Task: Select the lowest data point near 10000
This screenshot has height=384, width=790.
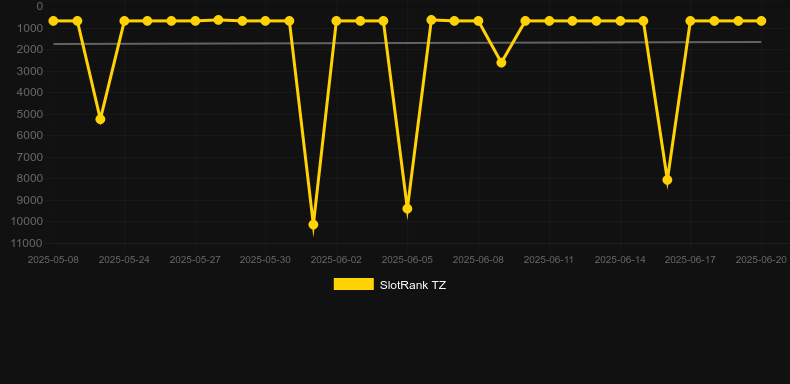Action: [313, 224]
